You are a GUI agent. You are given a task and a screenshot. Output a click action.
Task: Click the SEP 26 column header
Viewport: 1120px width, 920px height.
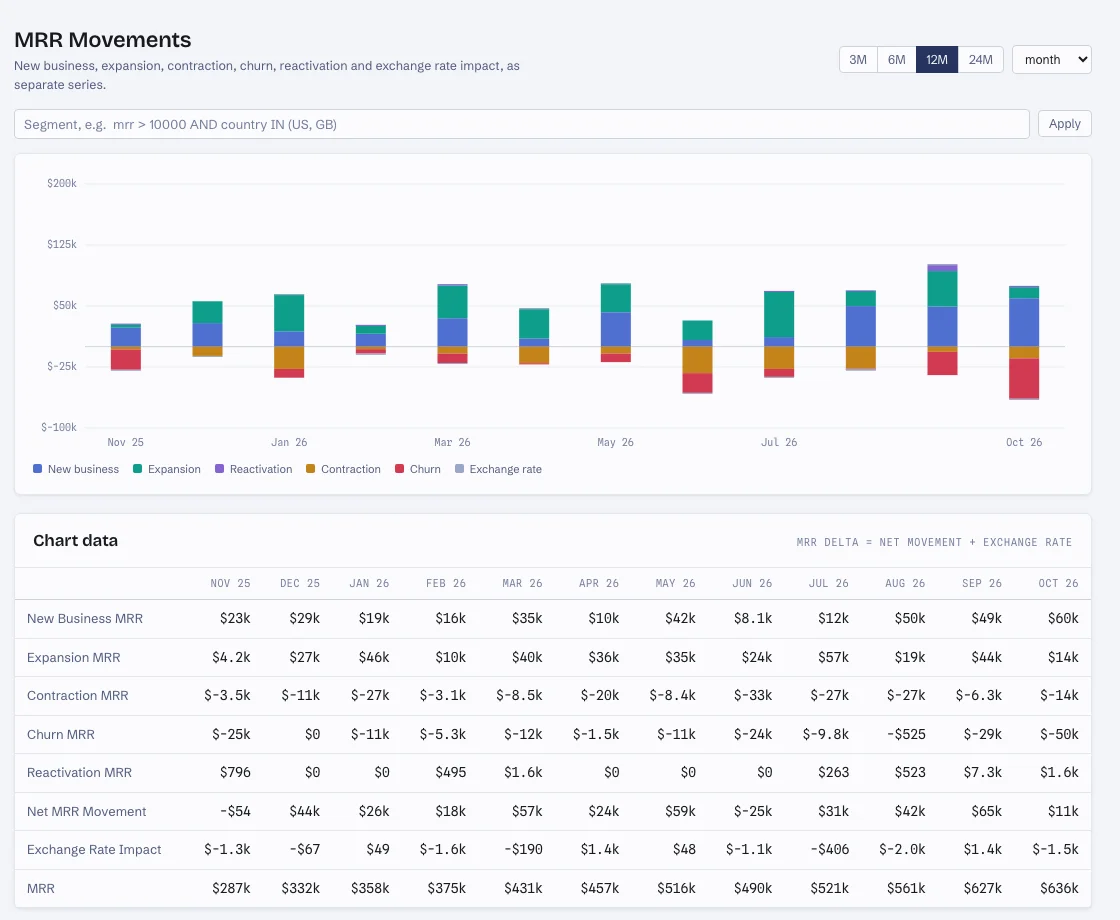click(982, 584)
